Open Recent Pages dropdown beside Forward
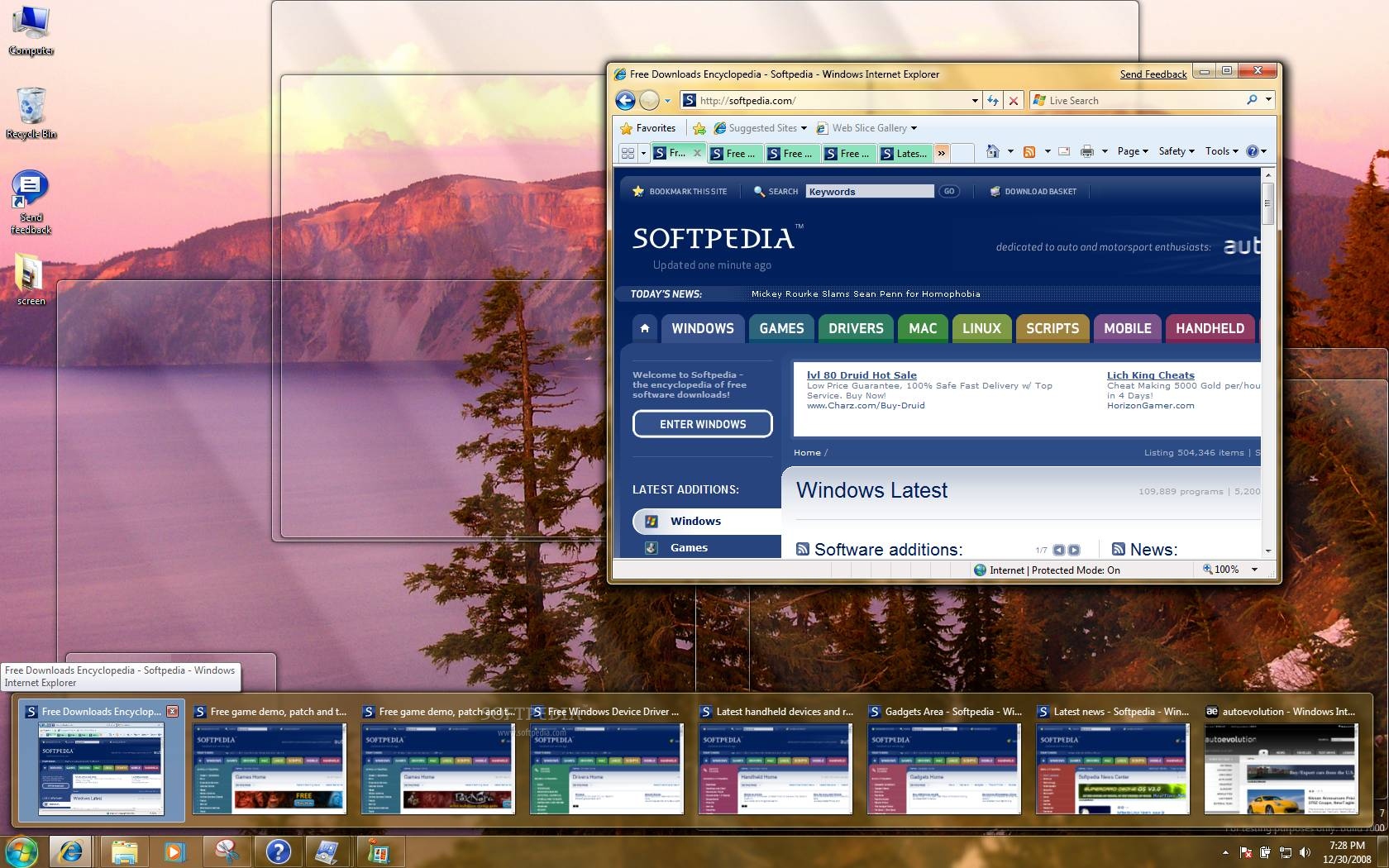The height and width of the screenshot is (868, 1389). 667,101
